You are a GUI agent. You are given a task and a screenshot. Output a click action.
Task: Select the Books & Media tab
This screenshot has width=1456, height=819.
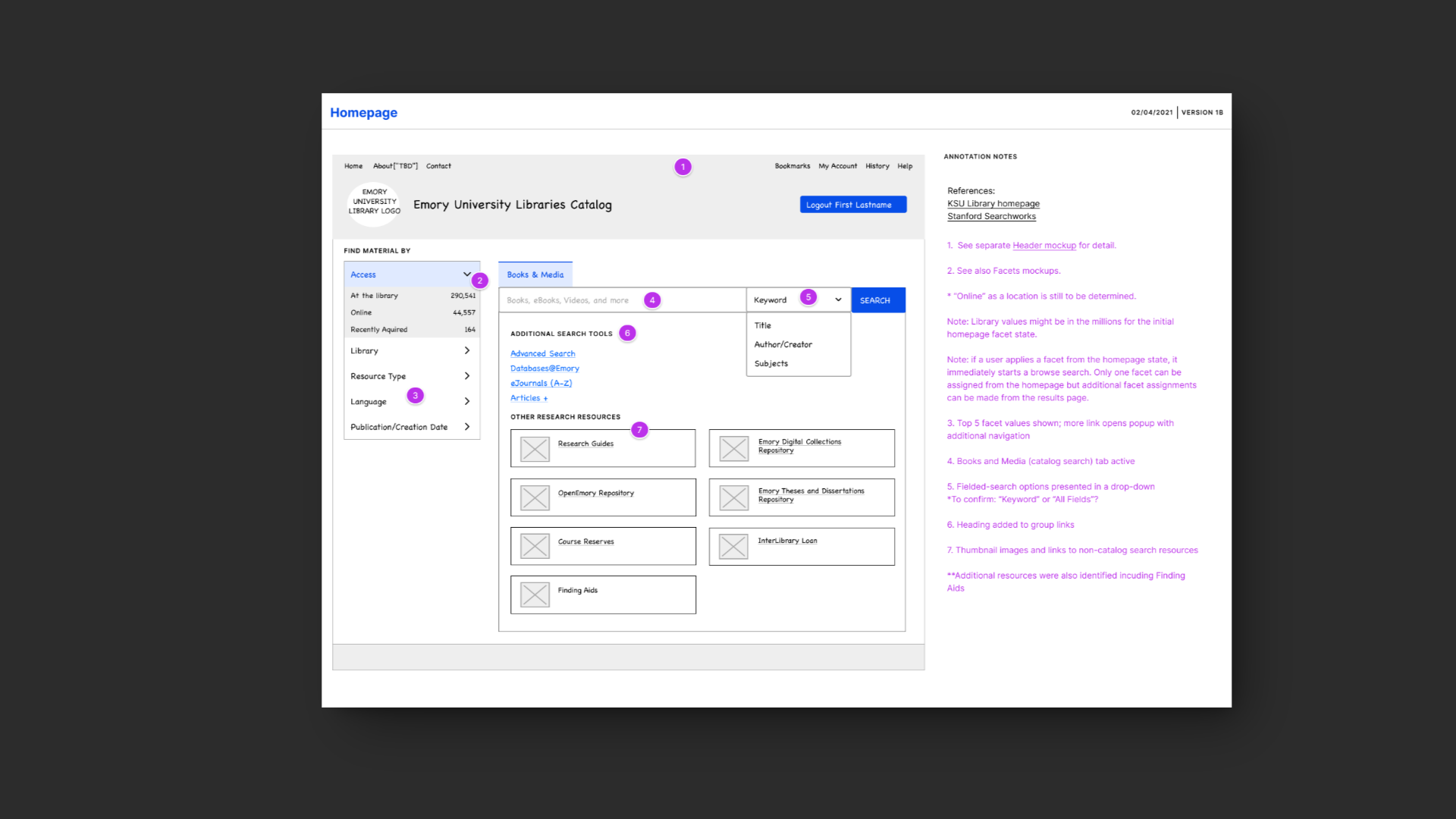[x=535, y=275]
